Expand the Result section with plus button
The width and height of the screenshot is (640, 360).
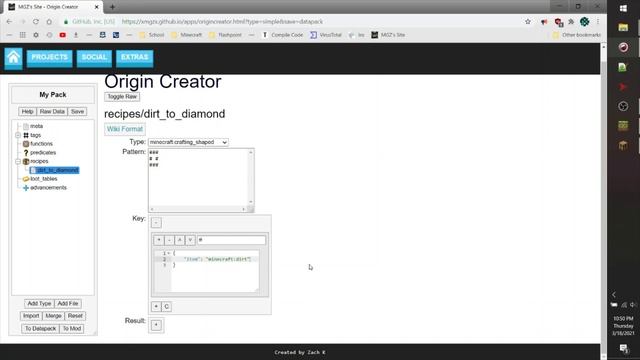click(156, 325)
